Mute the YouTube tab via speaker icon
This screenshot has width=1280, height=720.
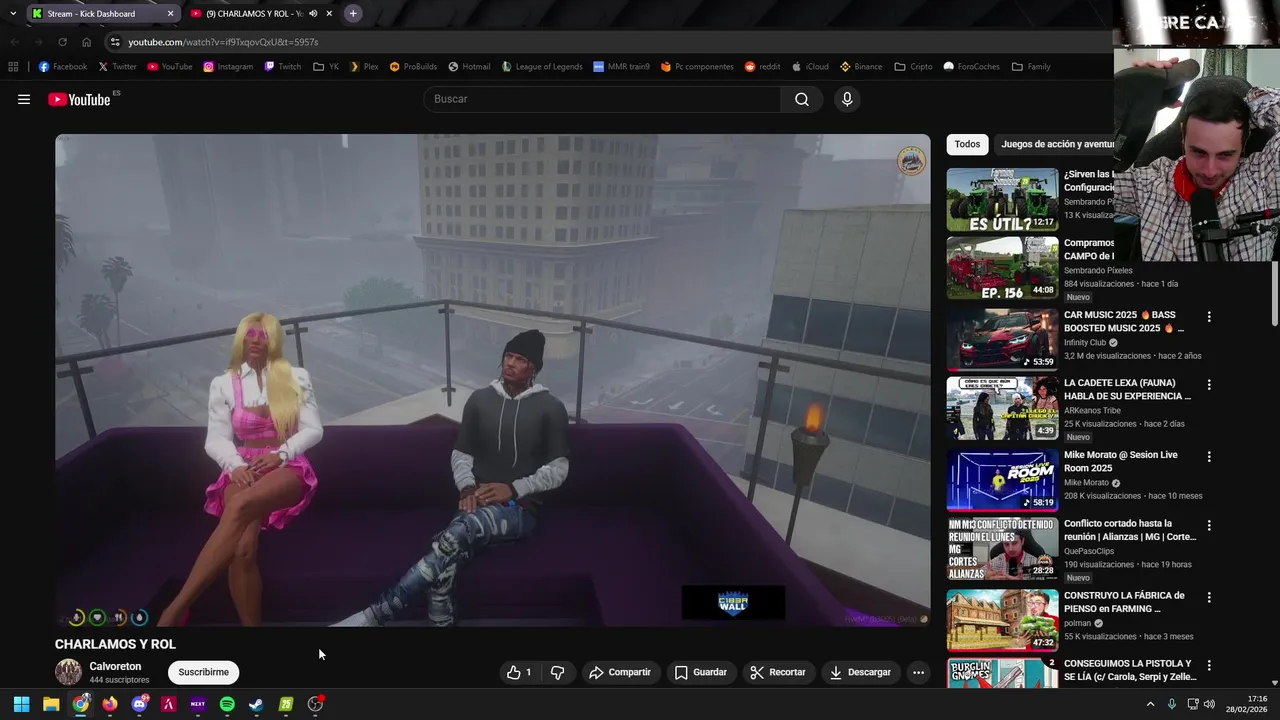[x=313, y=13]
